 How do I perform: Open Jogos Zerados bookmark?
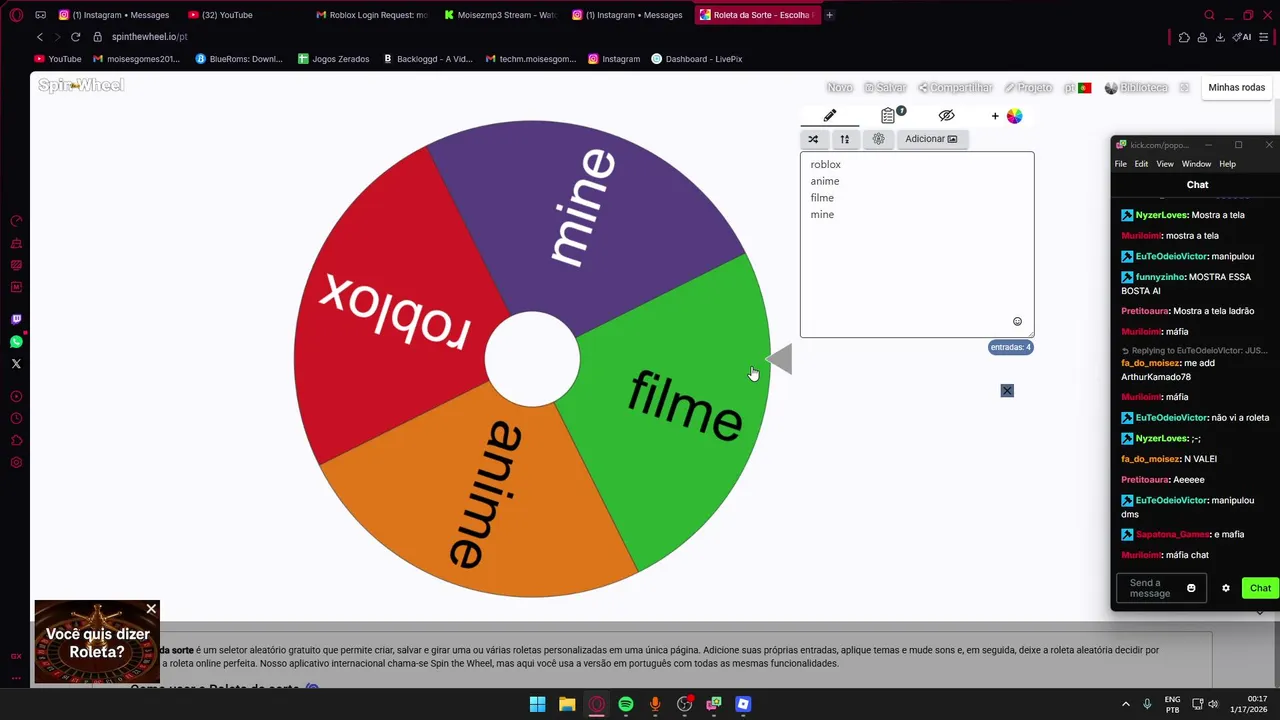pos(334,59)
